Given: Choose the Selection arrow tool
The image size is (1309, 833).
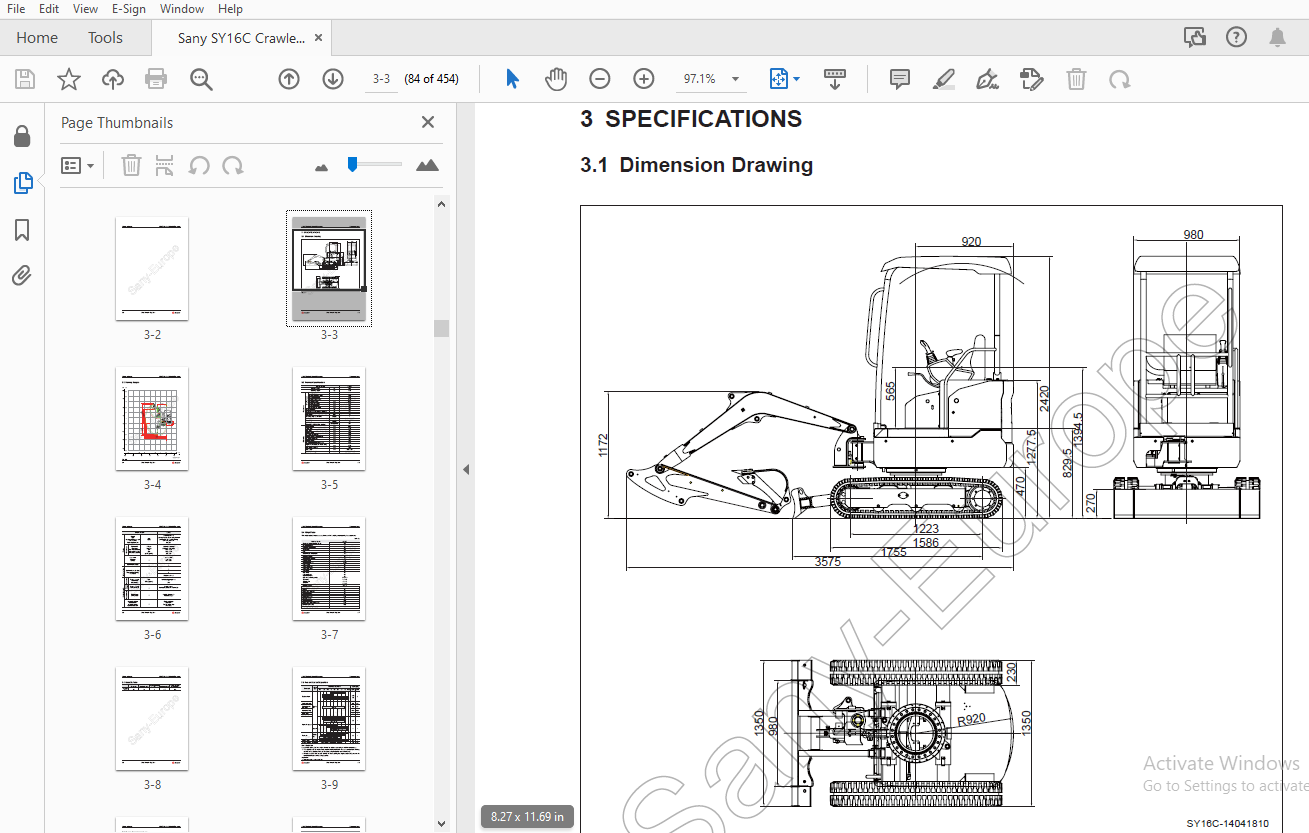Looking at the screenshot, I should point(512,79).
